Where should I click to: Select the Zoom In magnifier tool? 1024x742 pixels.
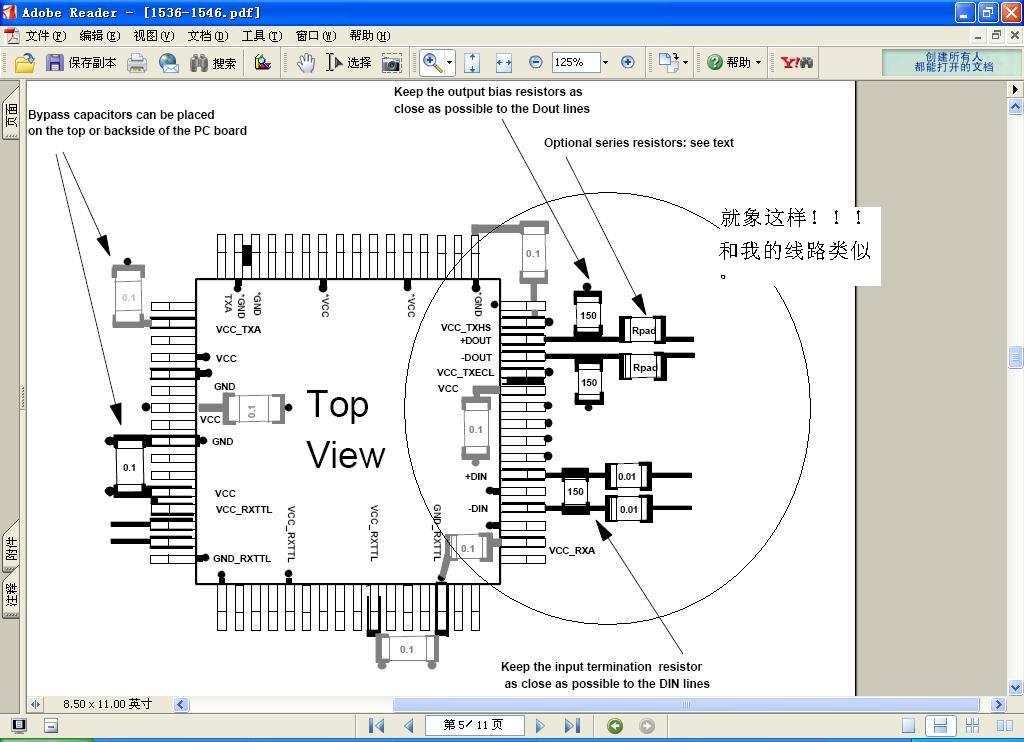click(x=432, y=63)
